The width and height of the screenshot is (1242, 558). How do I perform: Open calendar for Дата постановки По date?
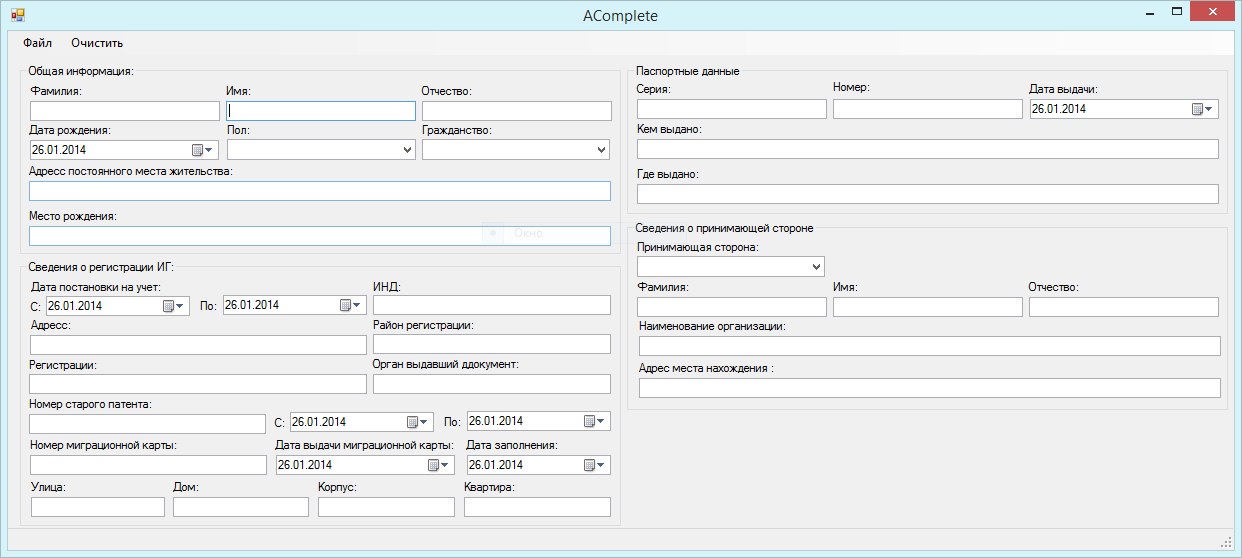pos(350,305)
